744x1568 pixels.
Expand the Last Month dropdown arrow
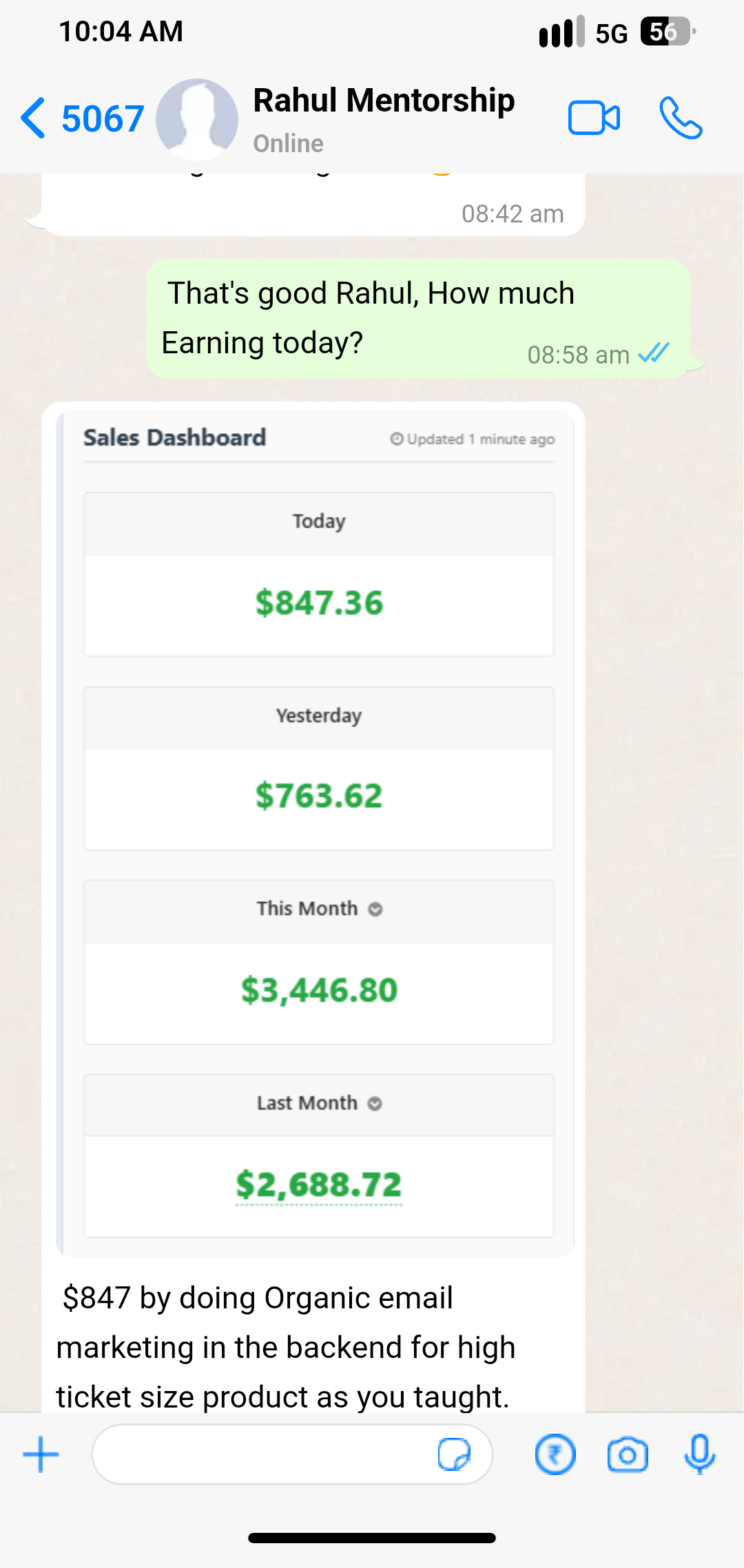point(375,1104)
